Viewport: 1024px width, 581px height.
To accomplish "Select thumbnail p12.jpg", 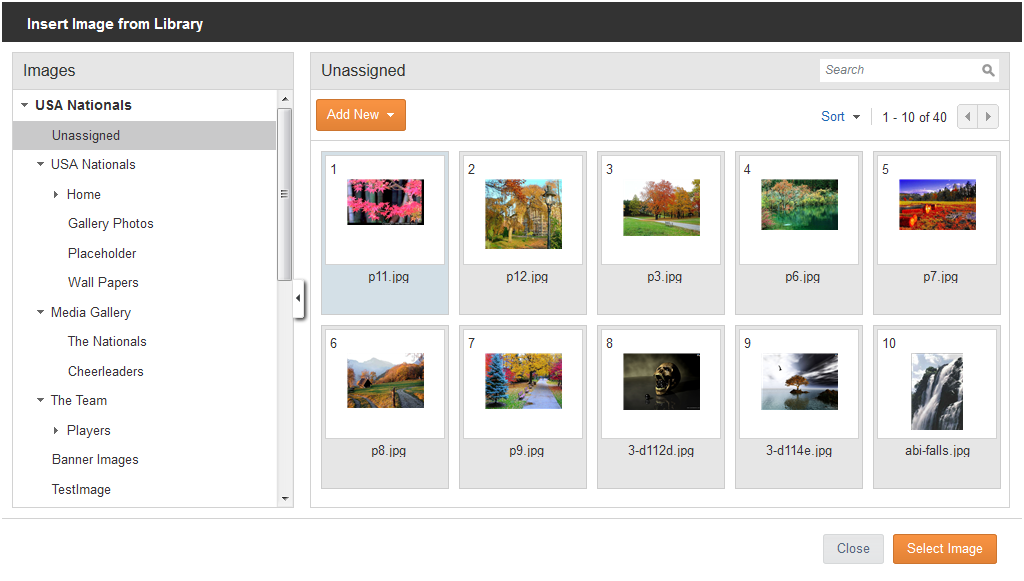I will [523, 233].
